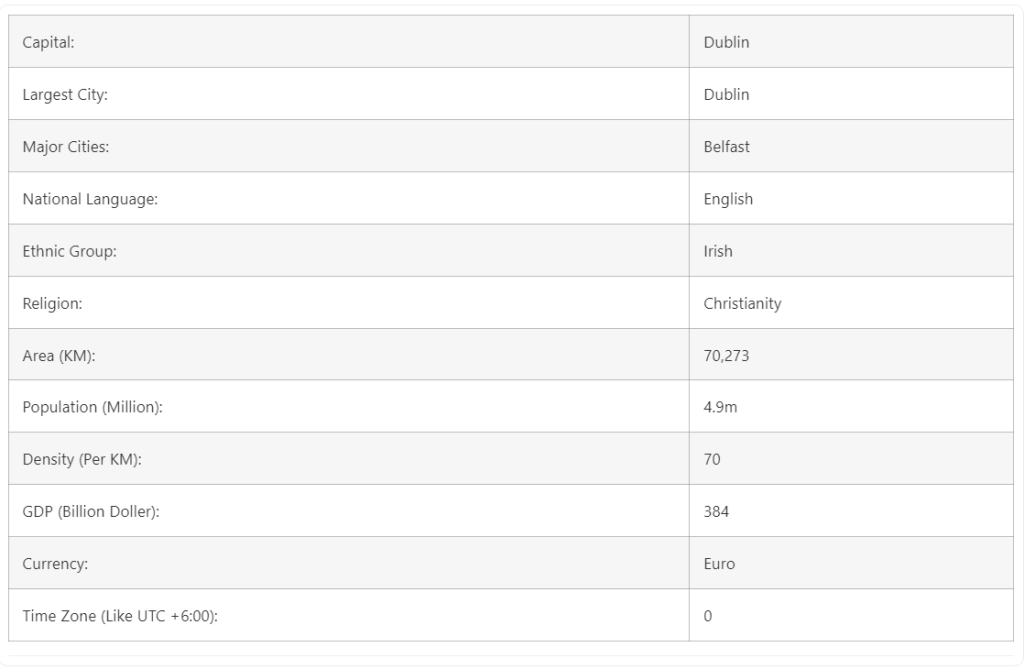Click the "National Language:" label

[x=90, y=199]
